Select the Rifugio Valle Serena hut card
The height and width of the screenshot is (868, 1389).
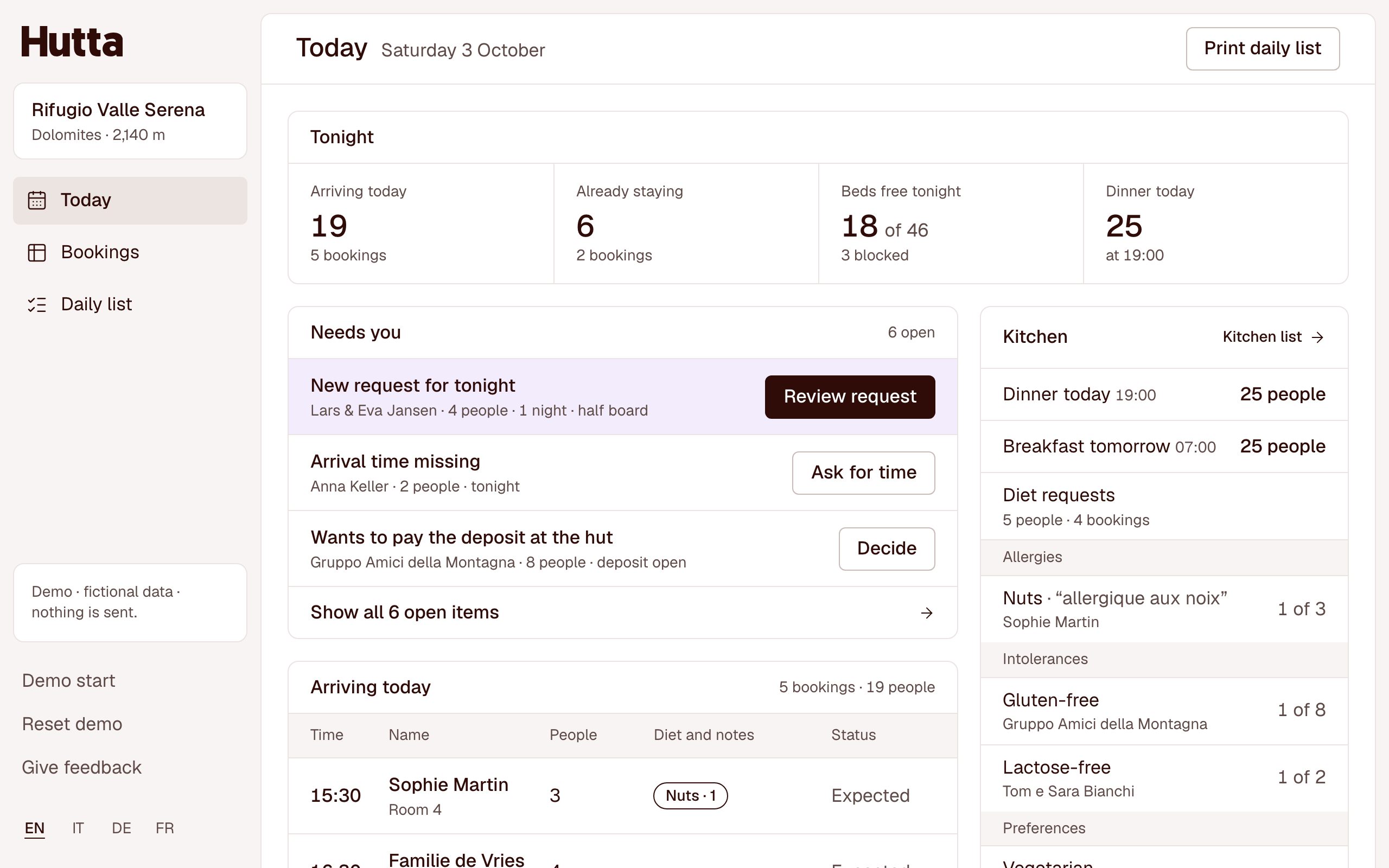130,121
